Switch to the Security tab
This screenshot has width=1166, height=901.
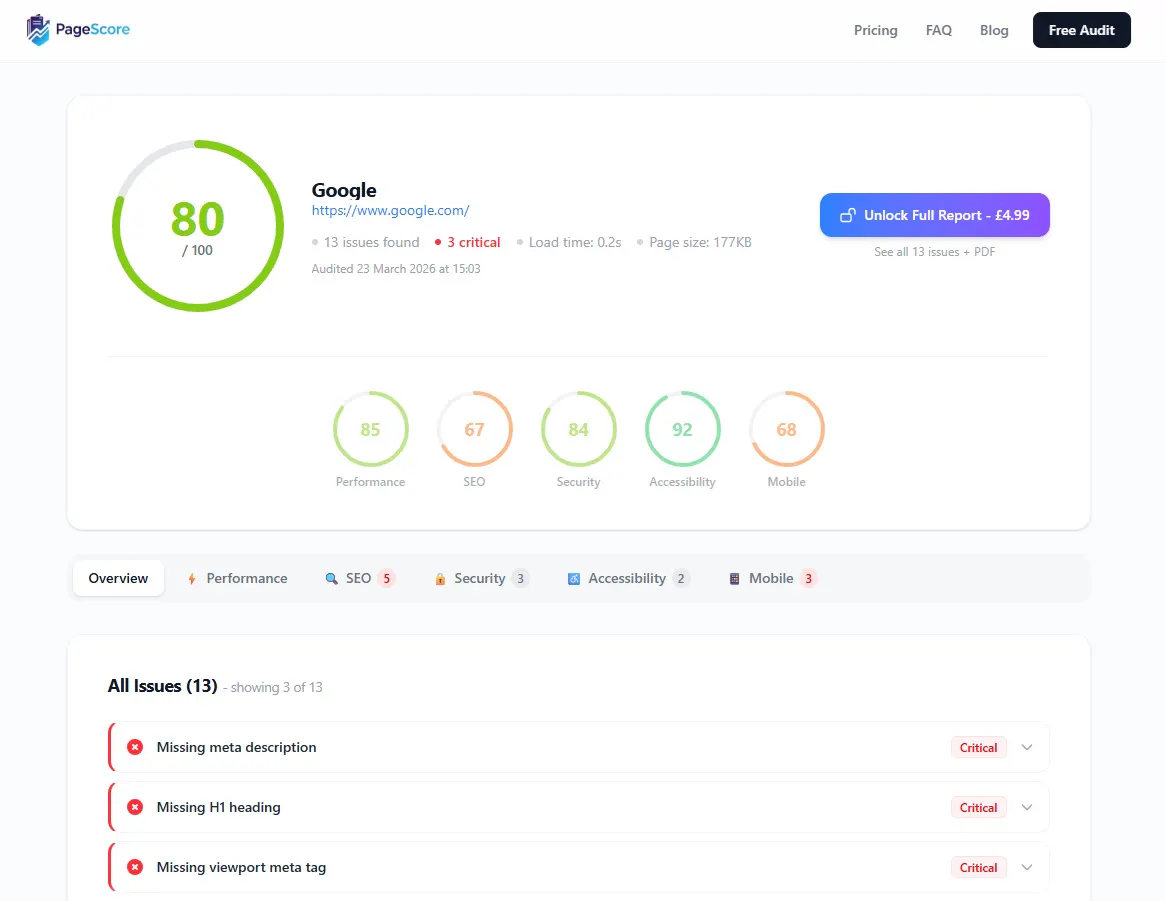click(x=482, y=578)
